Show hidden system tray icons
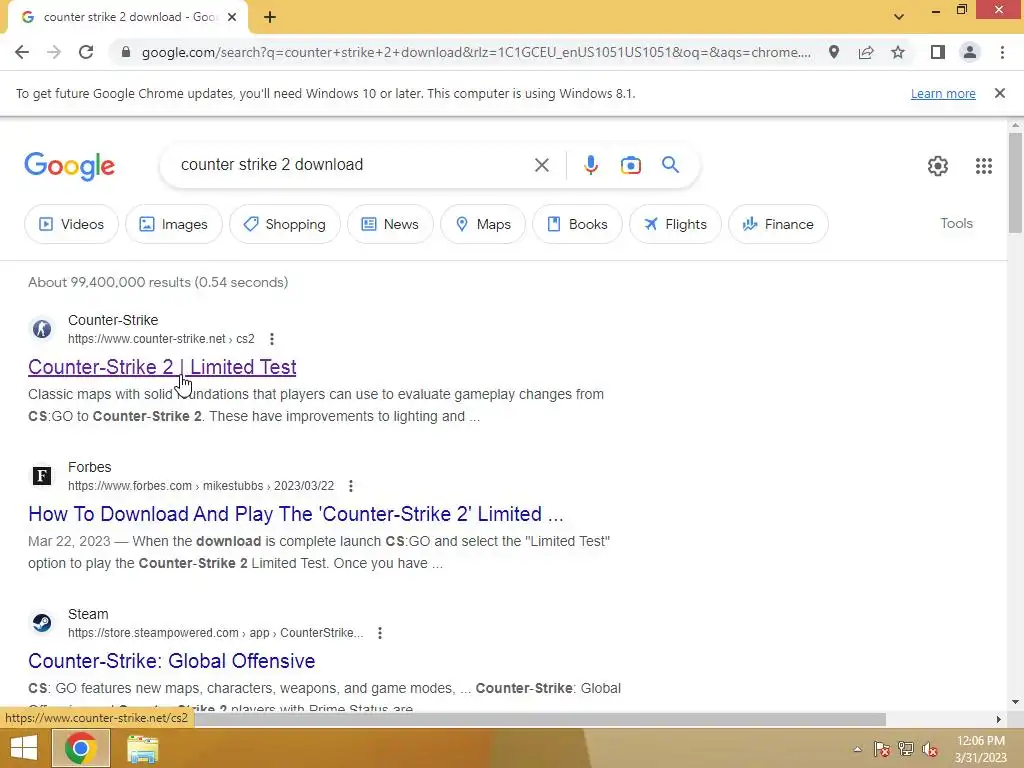1024x768 pixels. click(x=857, y=749)
